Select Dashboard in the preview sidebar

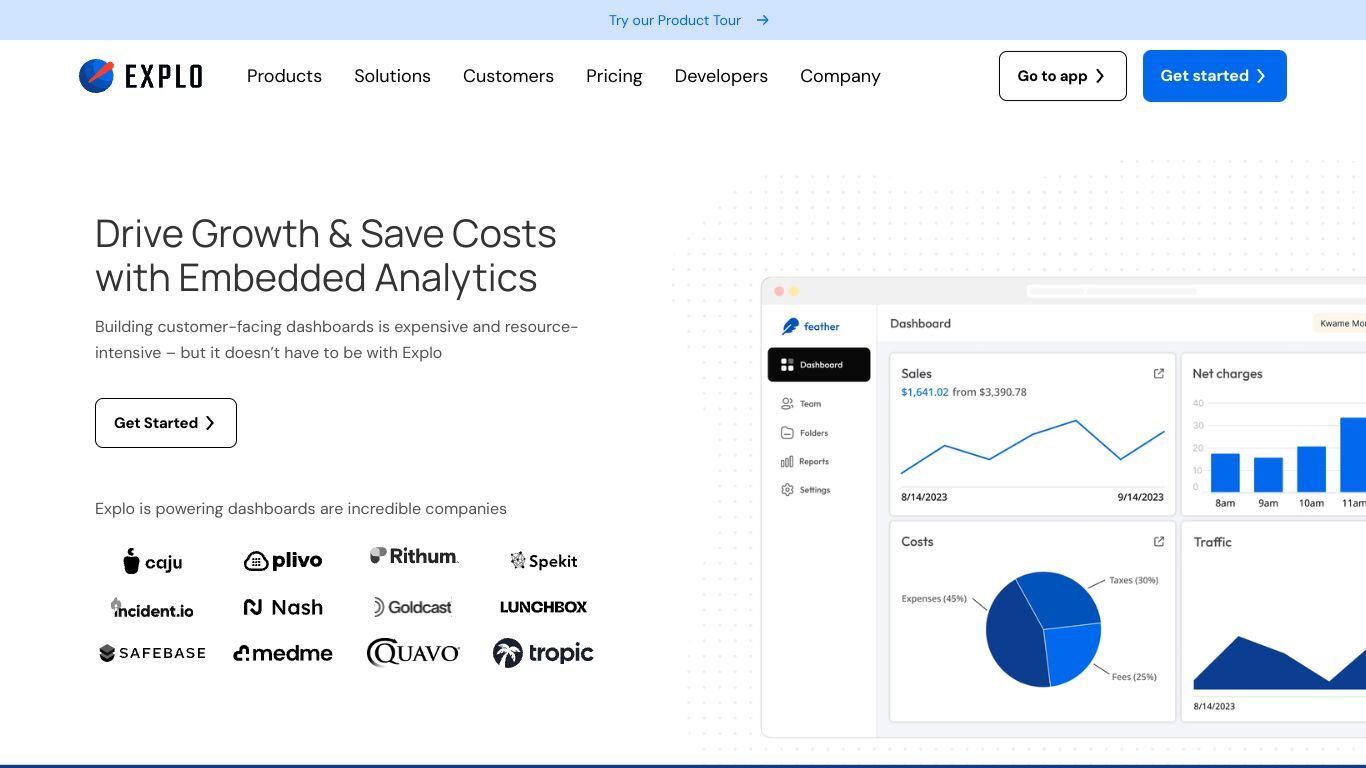[819, 365]
